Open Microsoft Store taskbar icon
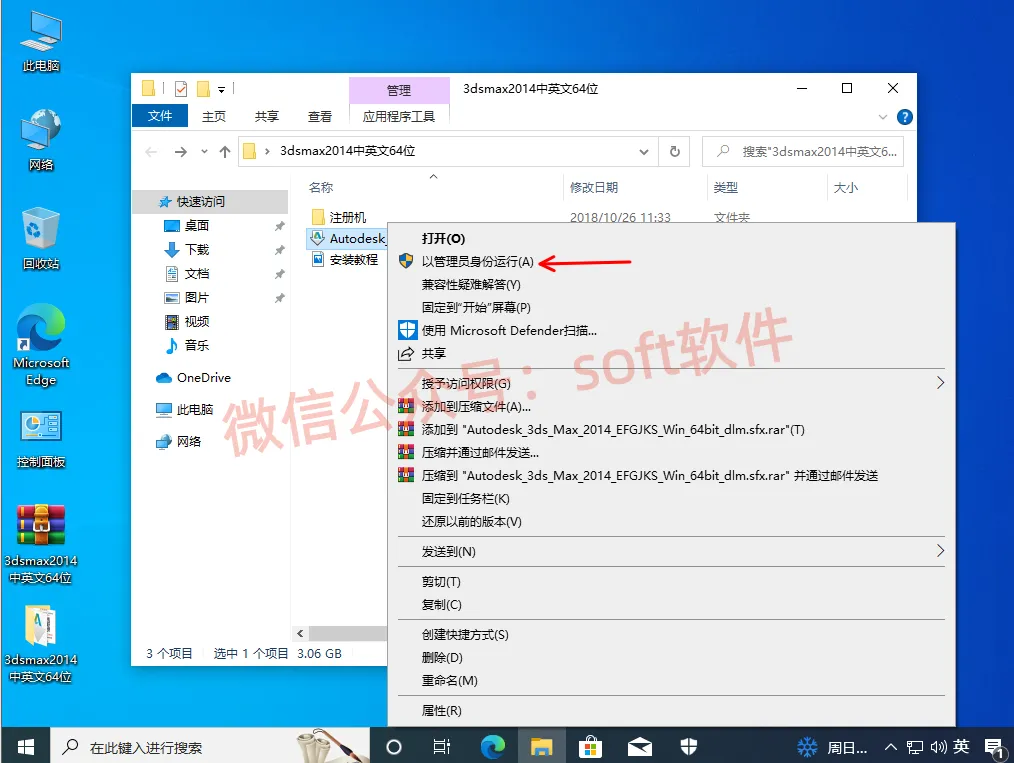The image size is (1014, 763). click(590, 747)
